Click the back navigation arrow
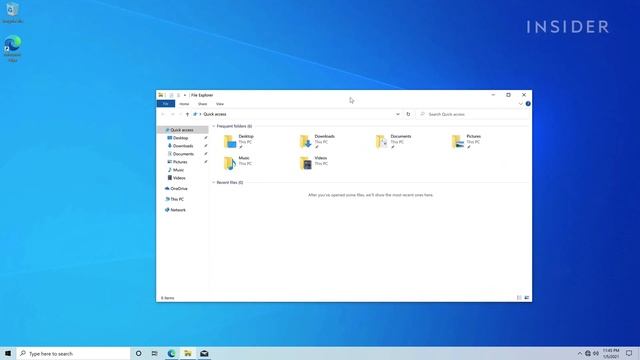The image size is (640, 360). [163, 114]
